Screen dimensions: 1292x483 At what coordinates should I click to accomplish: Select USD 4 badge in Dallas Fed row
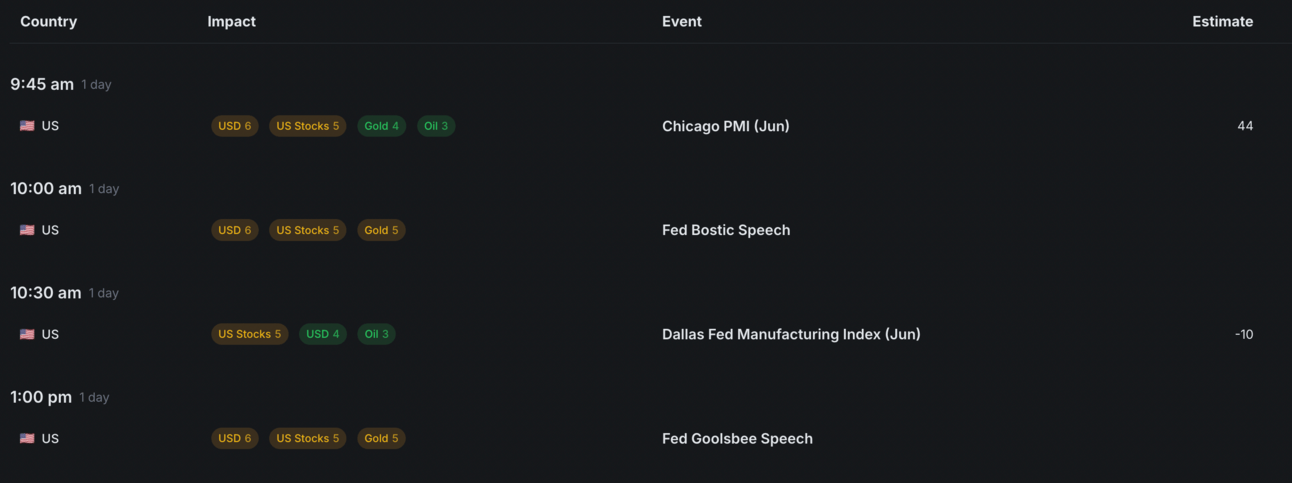323,334
